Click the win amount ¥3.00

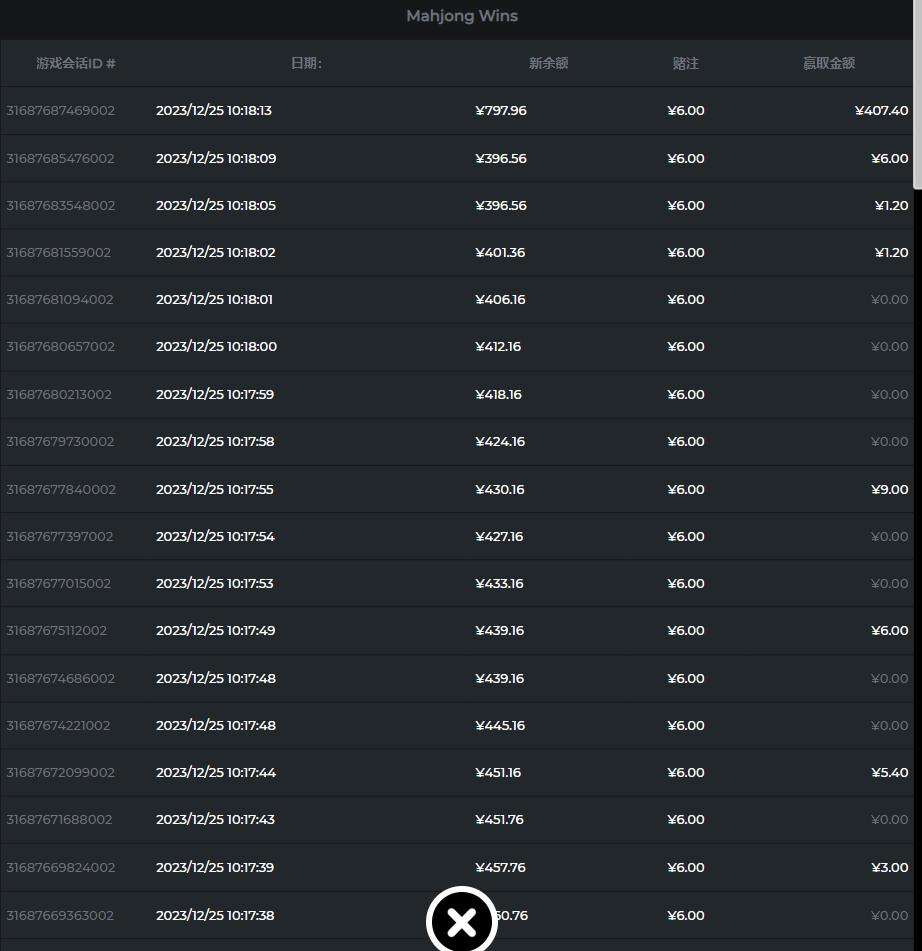890,867
